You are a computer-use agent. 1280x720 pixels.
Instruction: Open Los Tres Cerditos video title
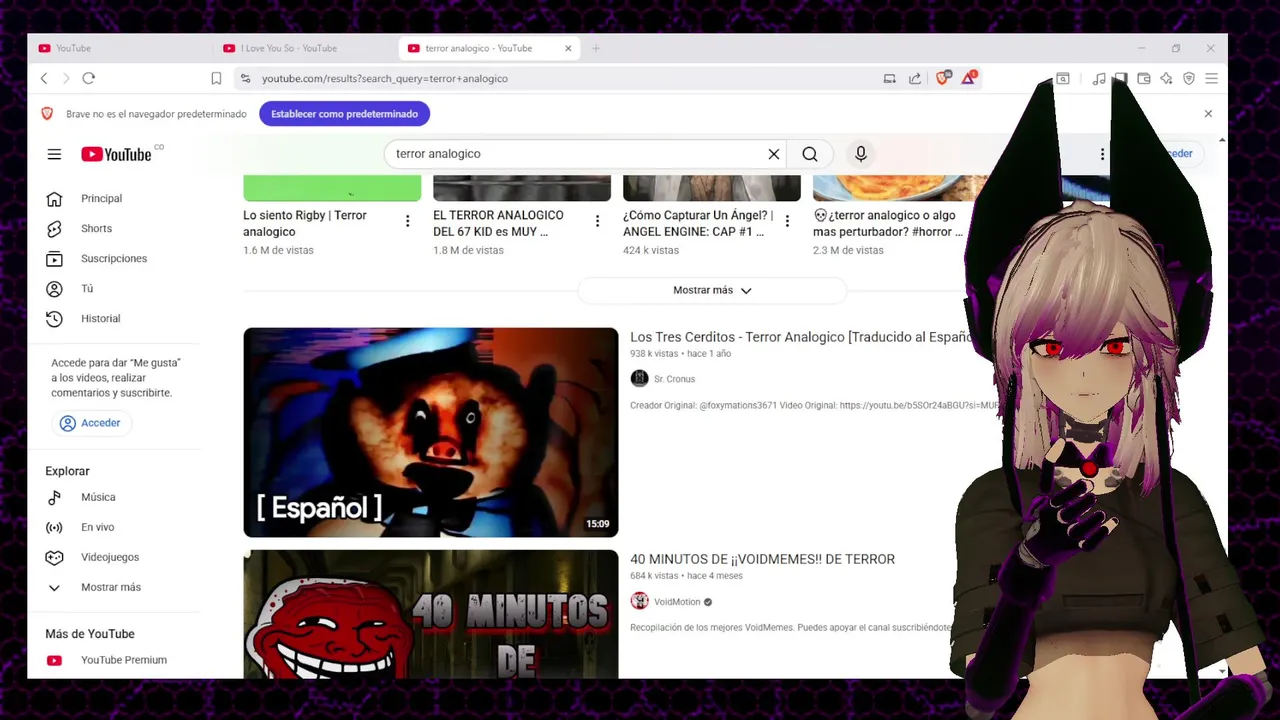click(802, 337)
